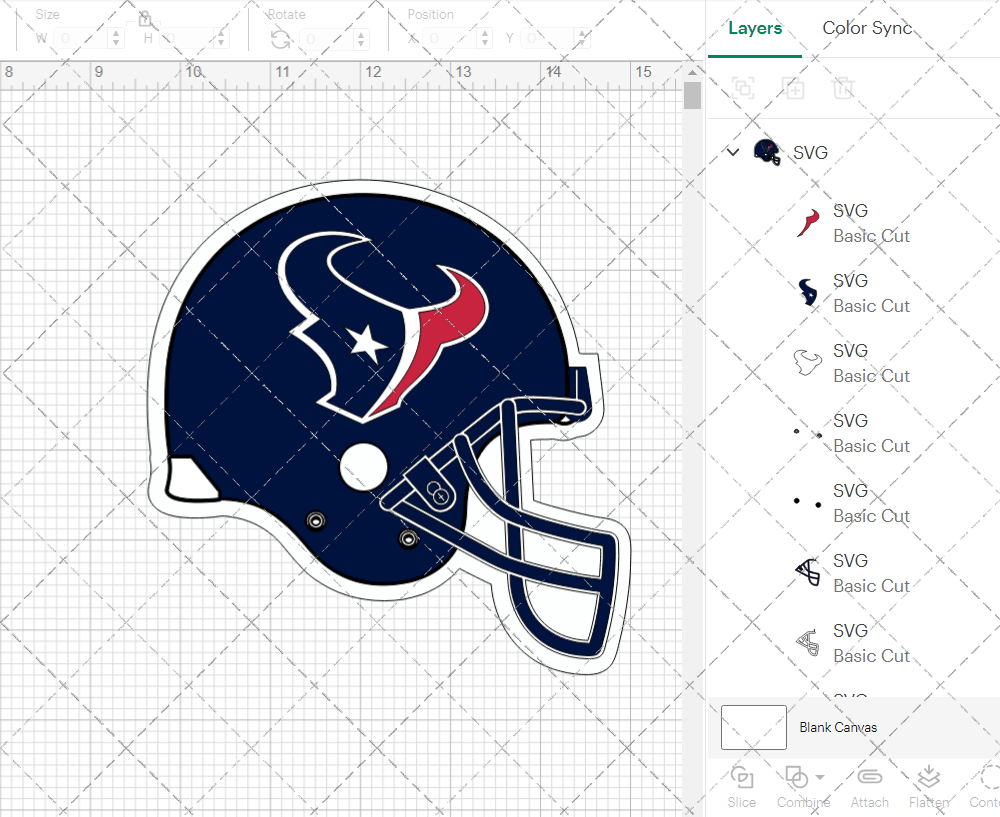Click the canvas scrollbar up arrow

pos(692,72)
